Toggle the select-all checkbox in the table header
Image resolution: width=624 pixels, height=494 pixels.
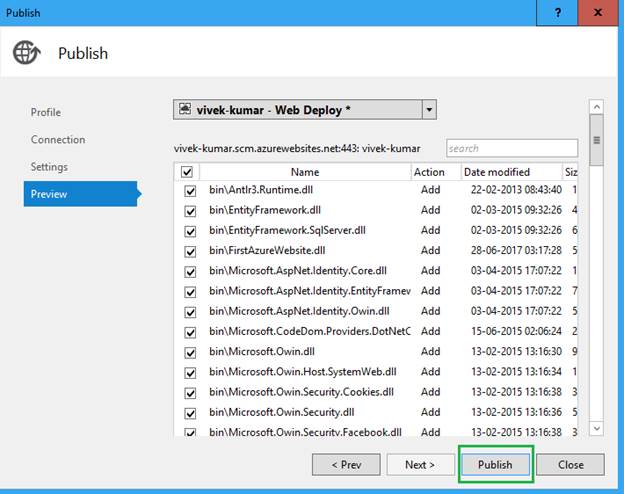[187, 172]
